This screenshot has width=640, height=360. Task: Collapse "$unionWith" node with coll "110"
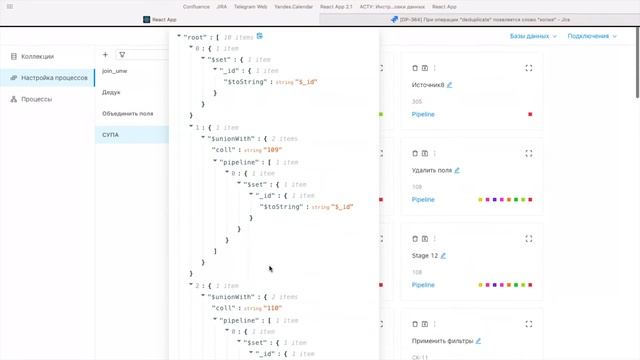click(203, 296)
